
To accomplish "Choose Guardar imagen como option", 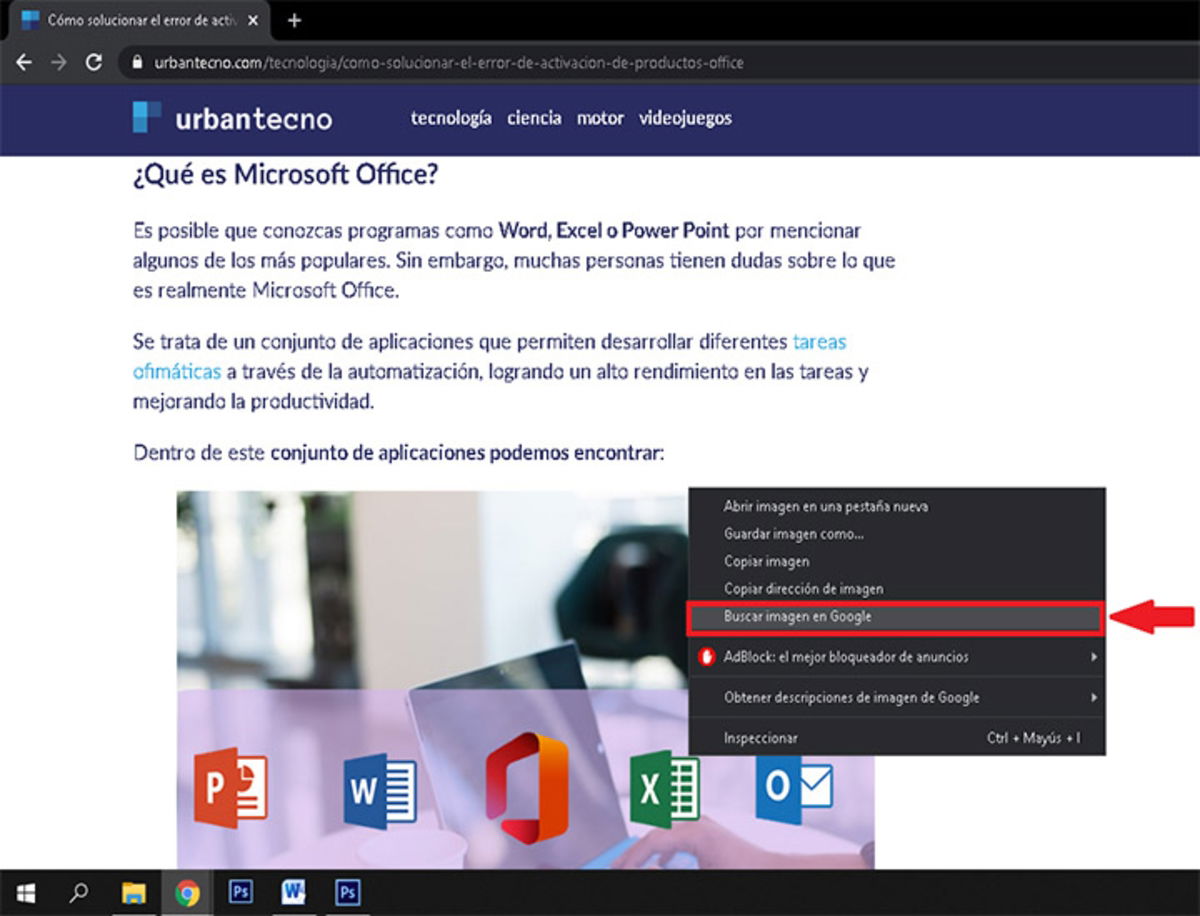I will coord(793,534).
